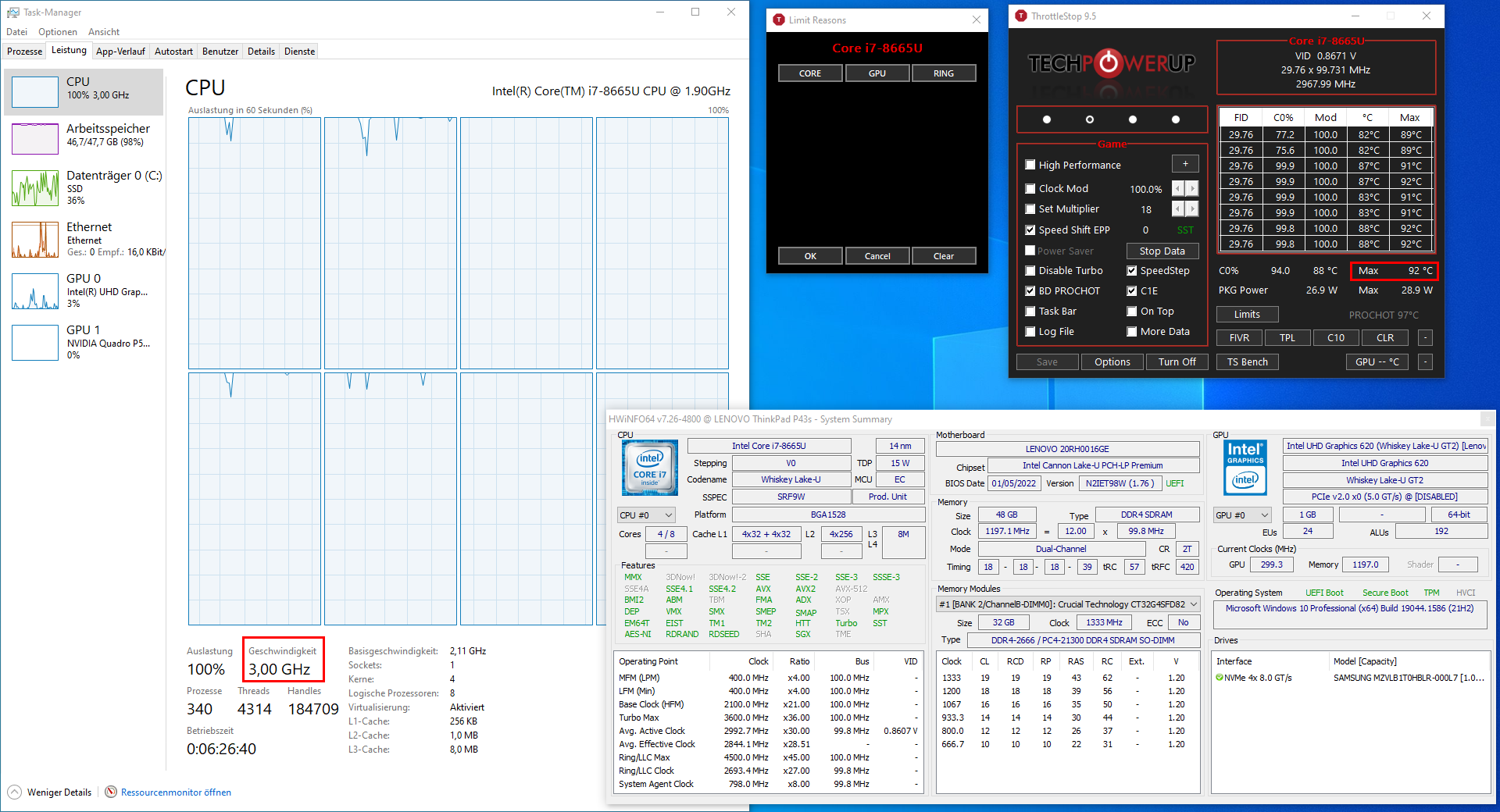Screen dimensions: 1500x812
Task: Check the Disable Turbo option
Action: 1030,270
